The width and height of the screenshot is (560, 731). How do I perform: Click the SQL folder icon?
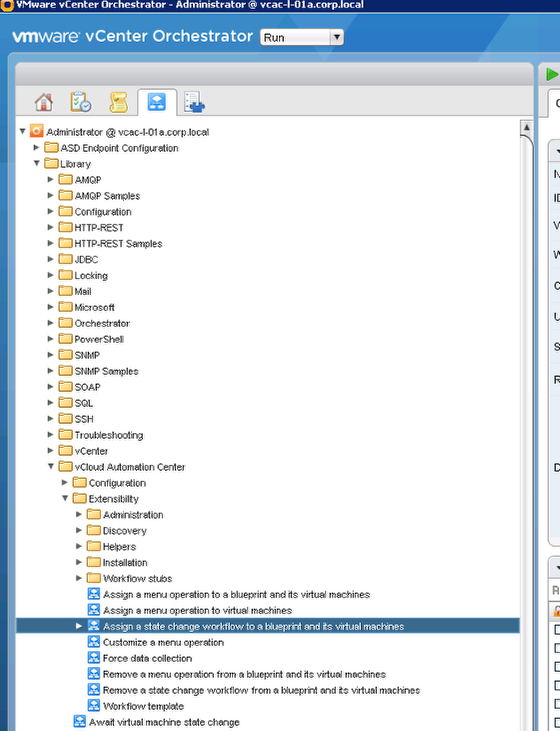(x=65, y=402)
